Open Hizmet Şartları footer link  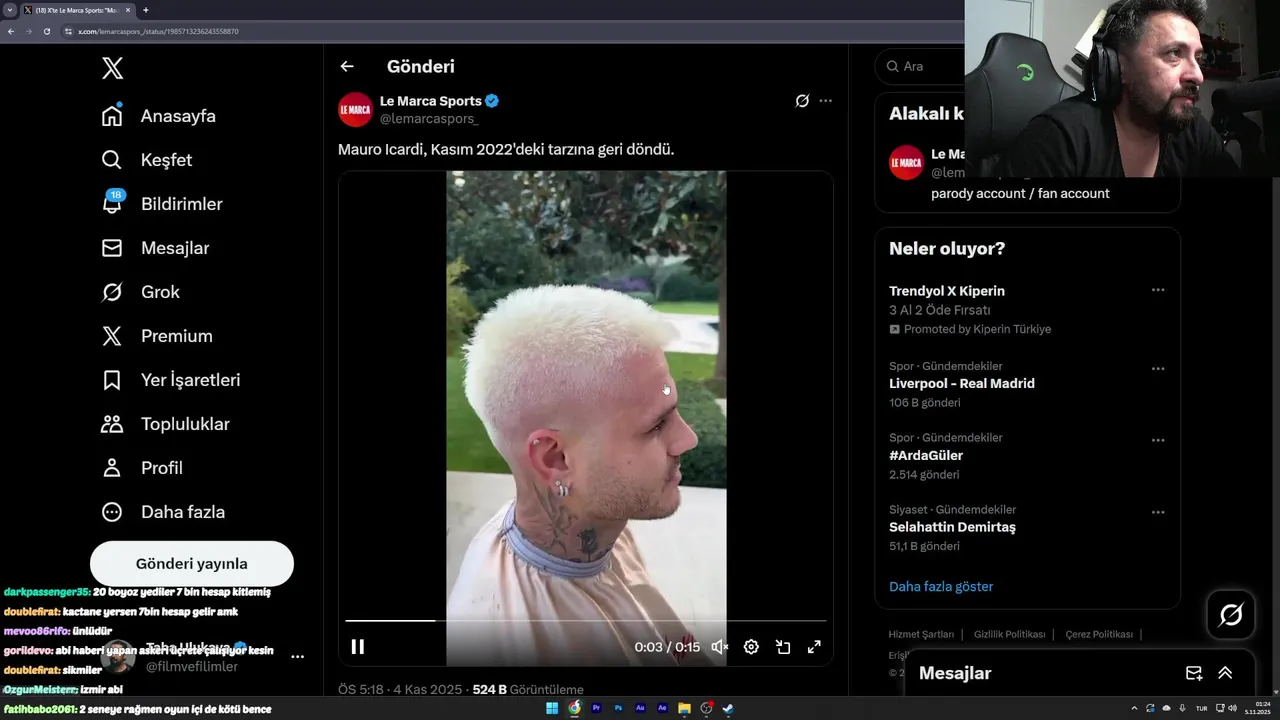click(921, 634)
